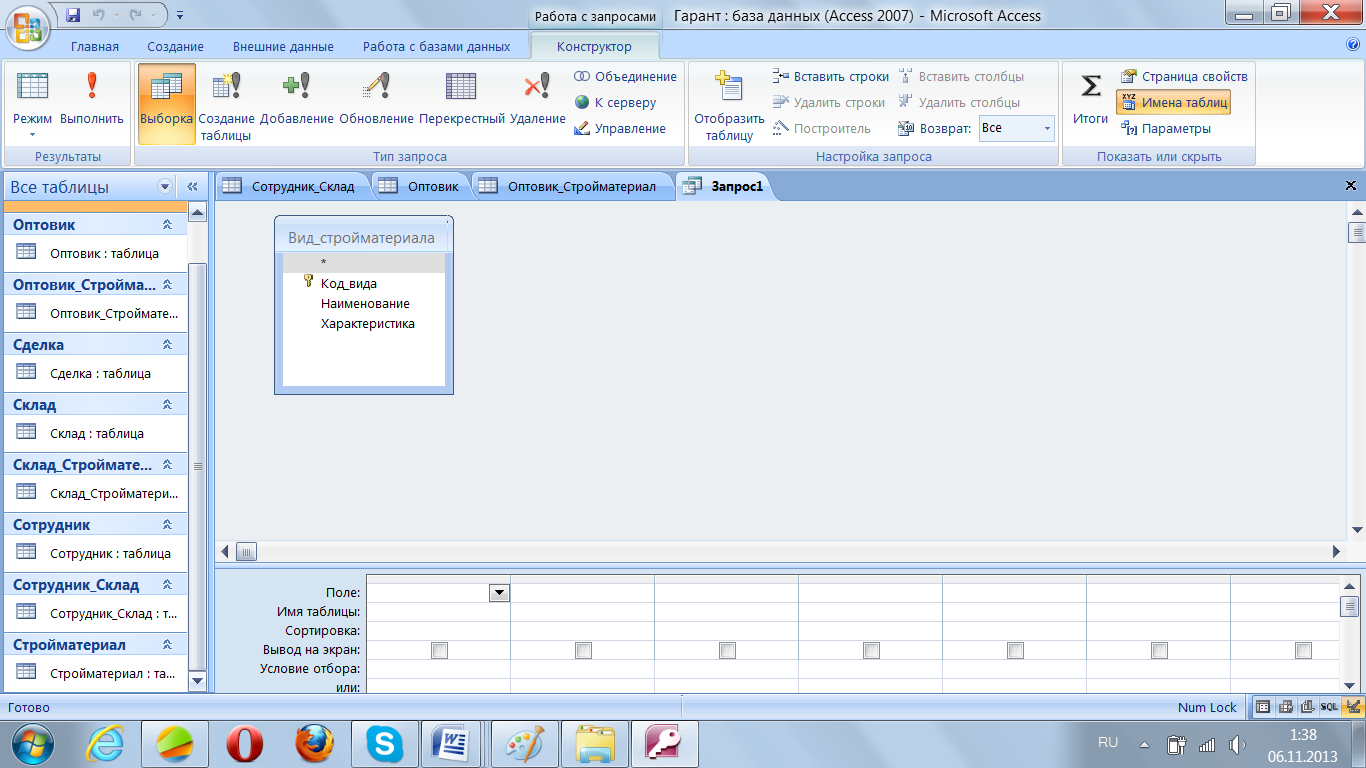
Task: Click the Объединение union query
Action: [x=625, y=76]
